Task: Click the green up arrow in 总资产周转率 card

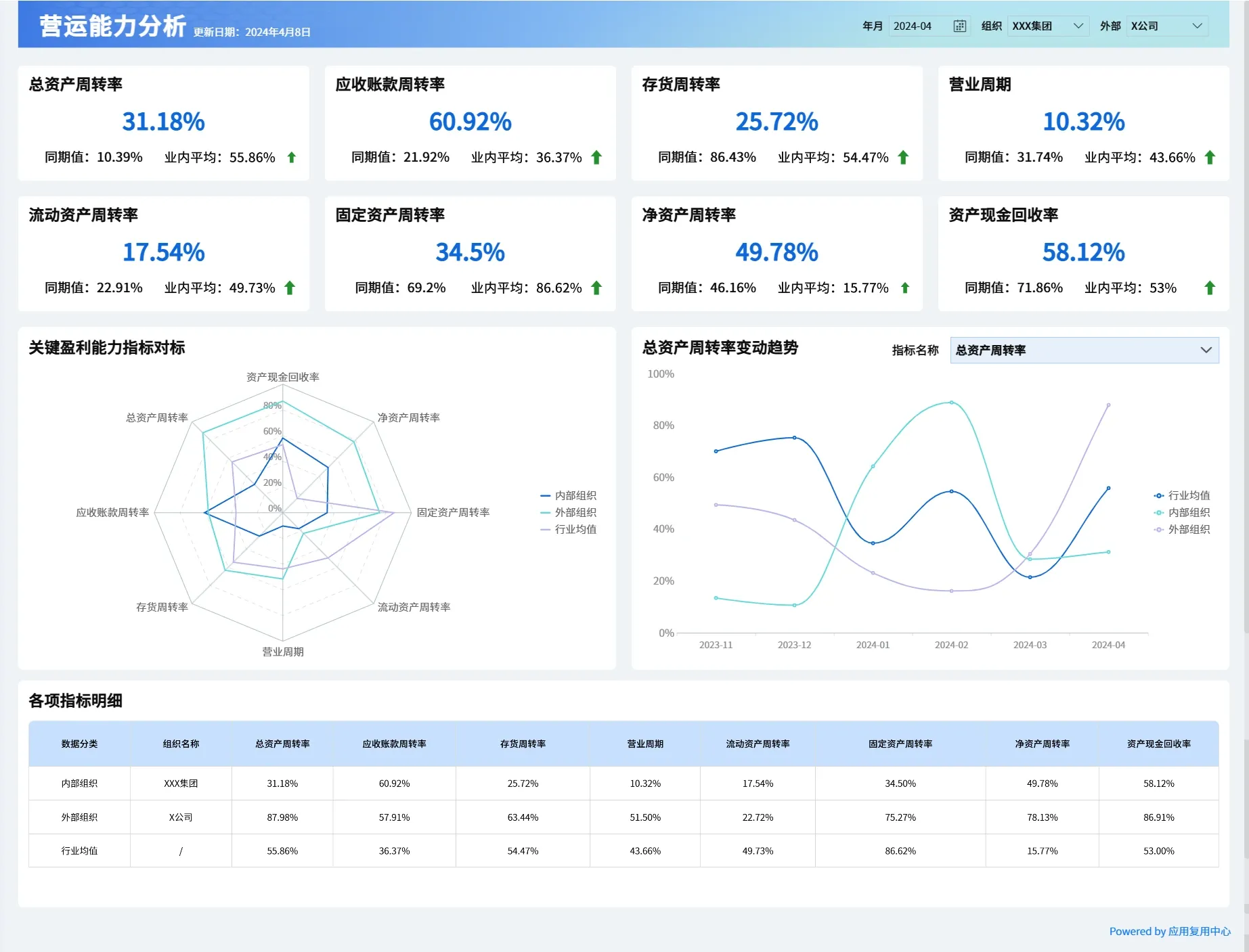Action: [x=292, y=158]
